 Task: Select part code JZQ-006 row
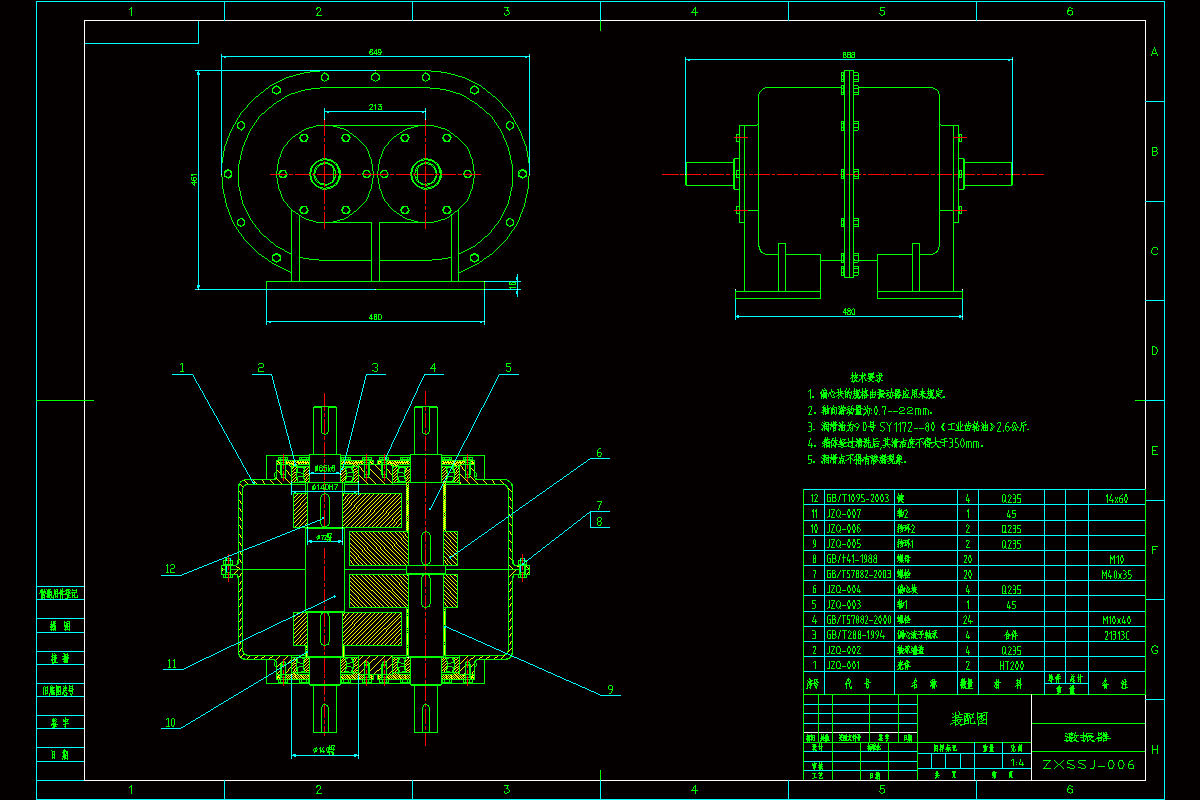click(846, 528)
